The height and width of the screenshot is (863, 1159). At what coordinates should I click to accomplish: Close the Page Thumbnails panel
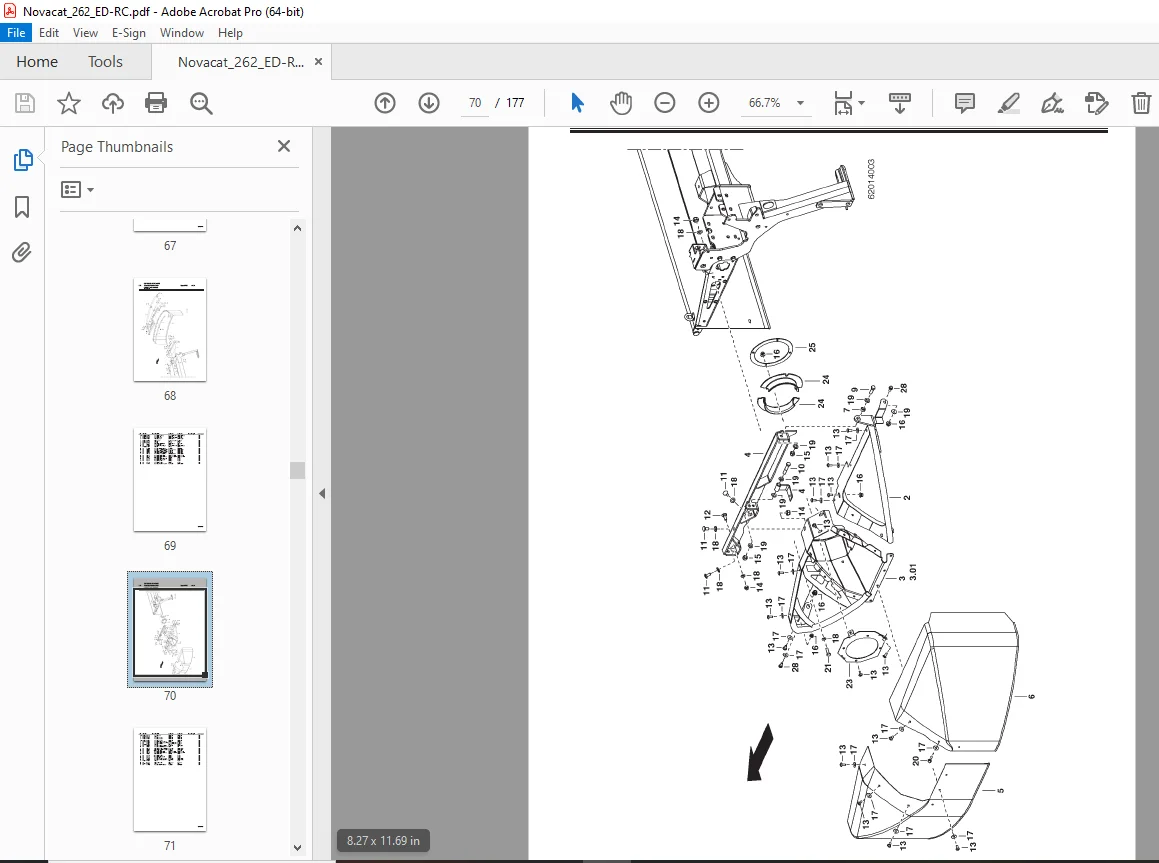pyautogui.click(x=284, y=146)
